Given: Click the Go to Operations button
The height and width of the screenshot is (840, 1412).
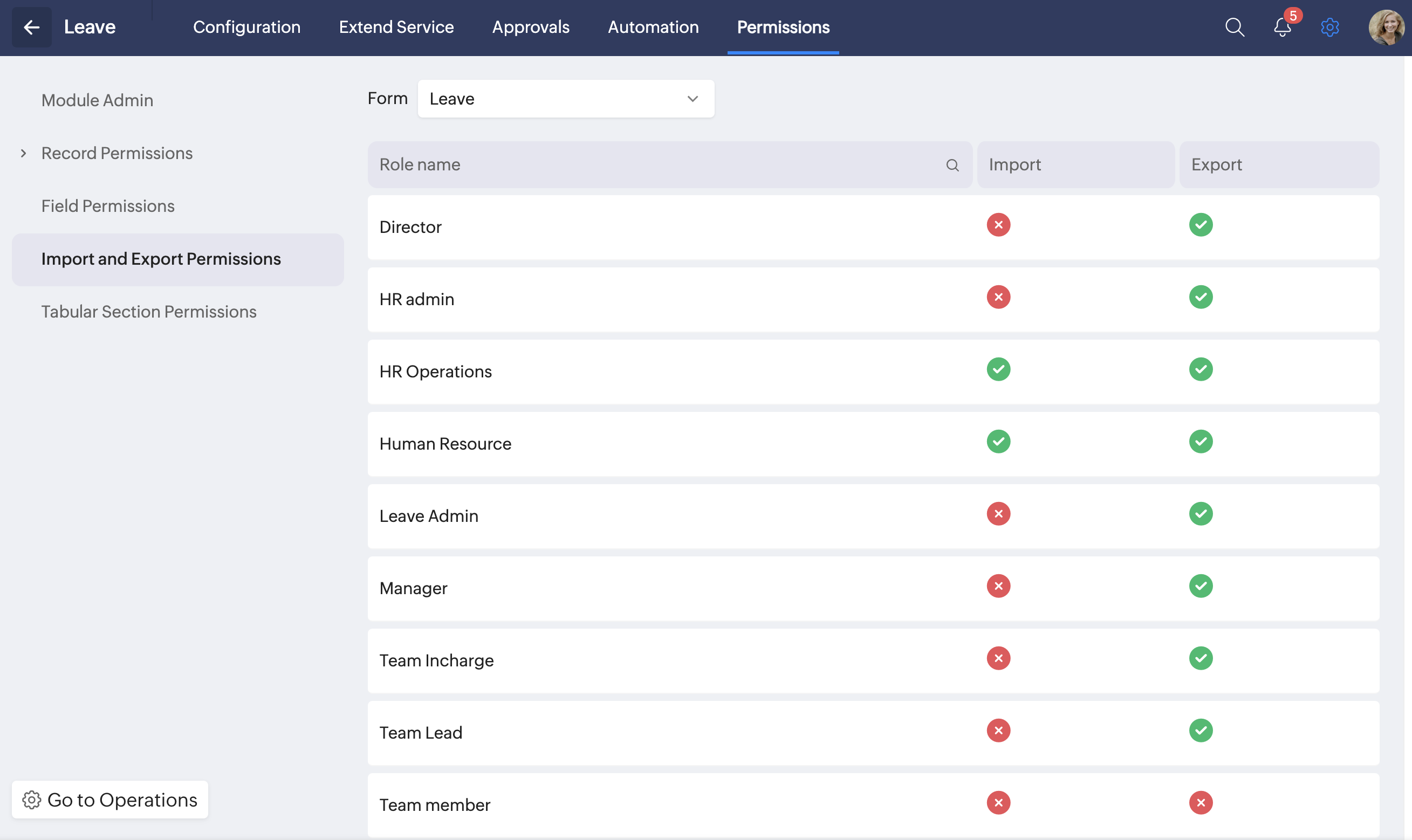Looking at the screenshot, I should [x=110, y=800].
